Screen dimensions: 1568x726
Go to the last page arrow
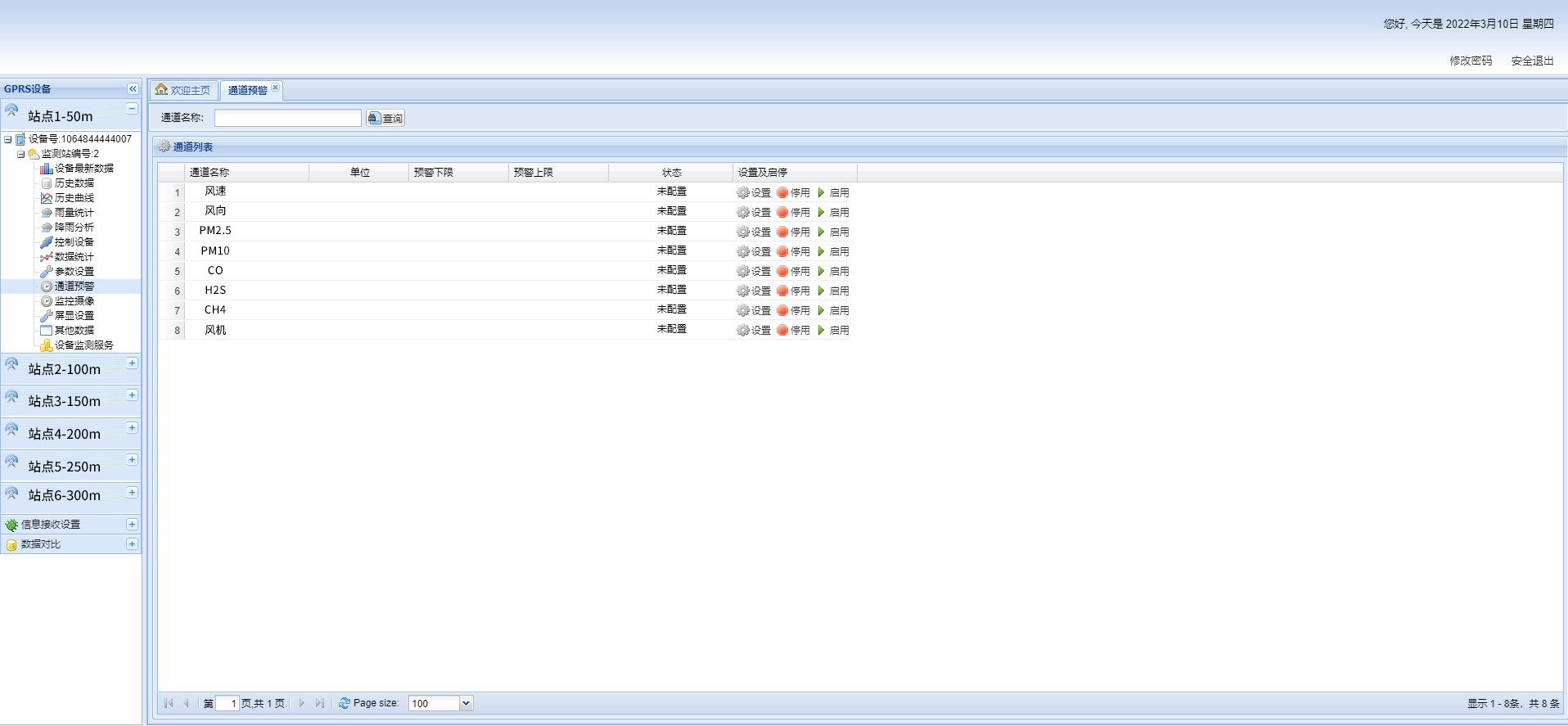click(320, 703)
